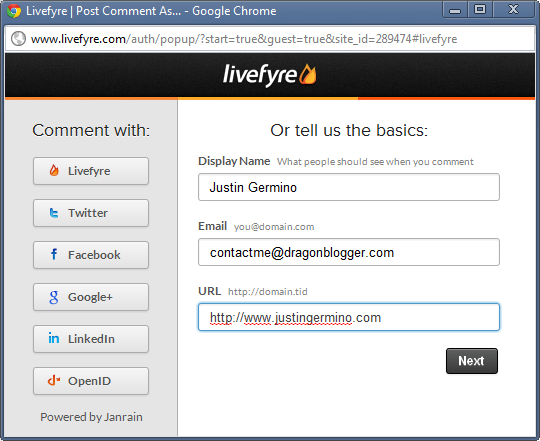Click the globe site-info icon in address bar
The width and height of the screenshot is (540, 441).
18,39
